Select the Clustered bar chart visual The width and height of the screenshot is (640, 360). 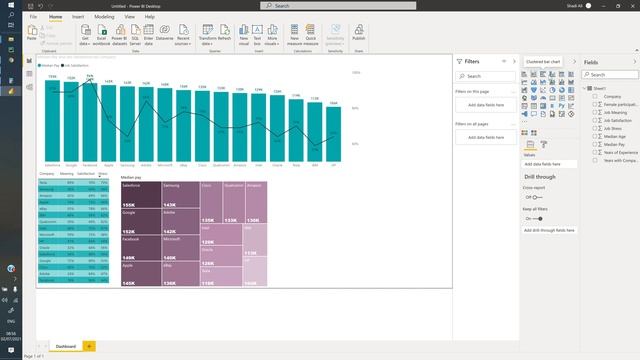click(543, 74)
